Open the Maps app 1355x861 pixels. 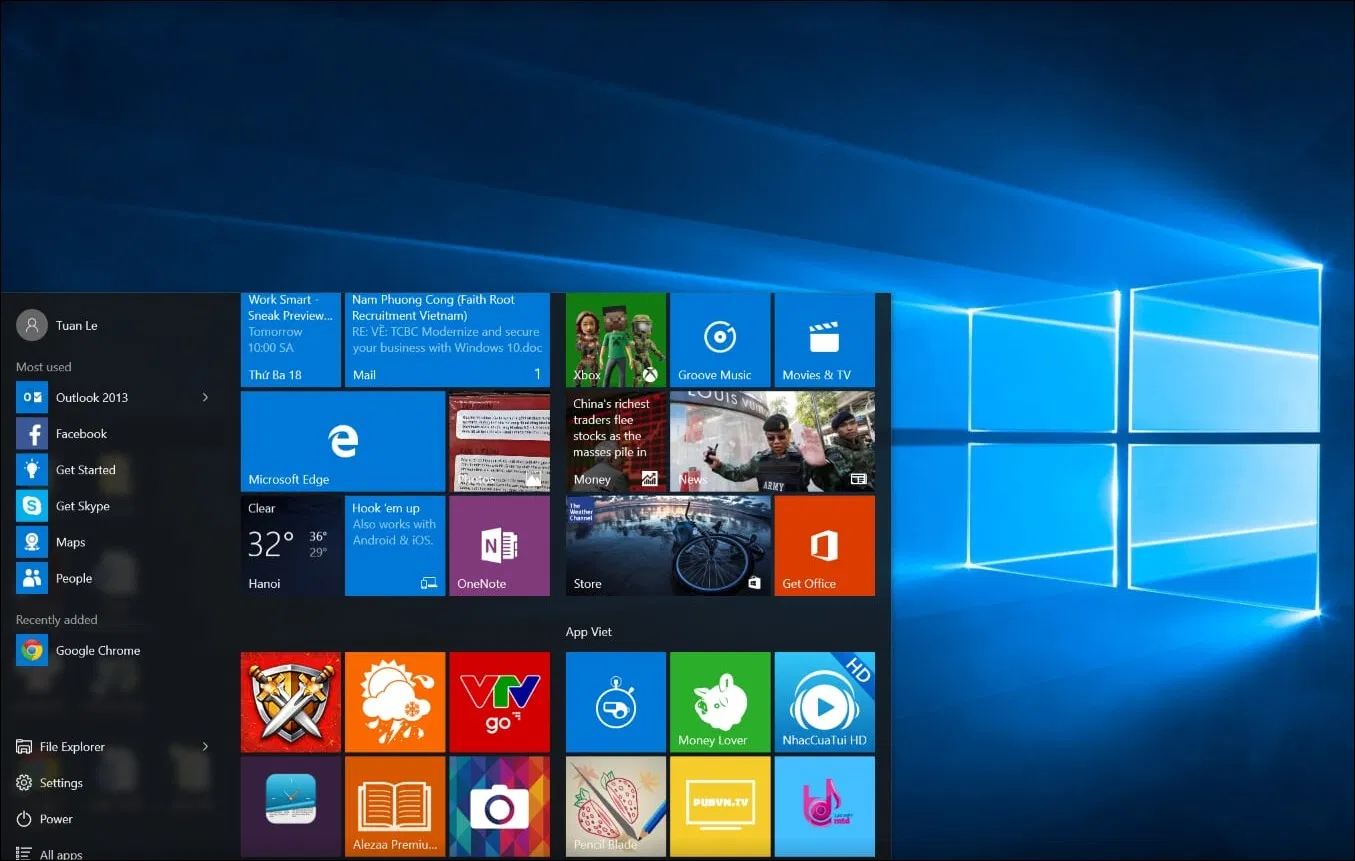click(72, 541)
